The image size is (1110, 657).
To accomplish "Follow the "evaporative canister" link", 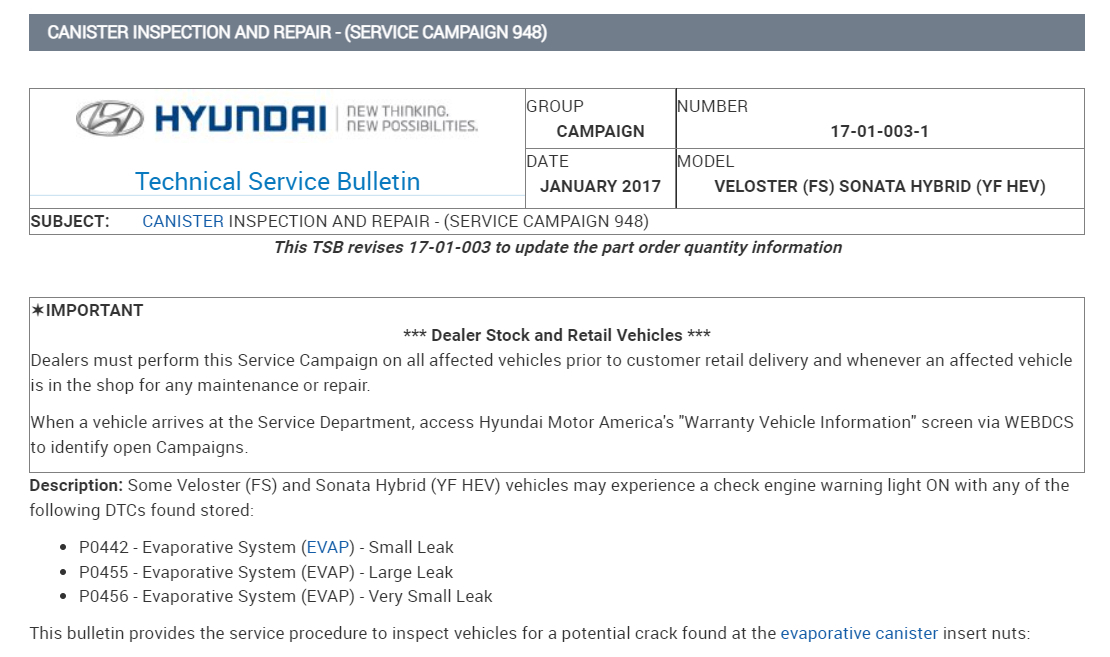I will click(x=859, y=633).
